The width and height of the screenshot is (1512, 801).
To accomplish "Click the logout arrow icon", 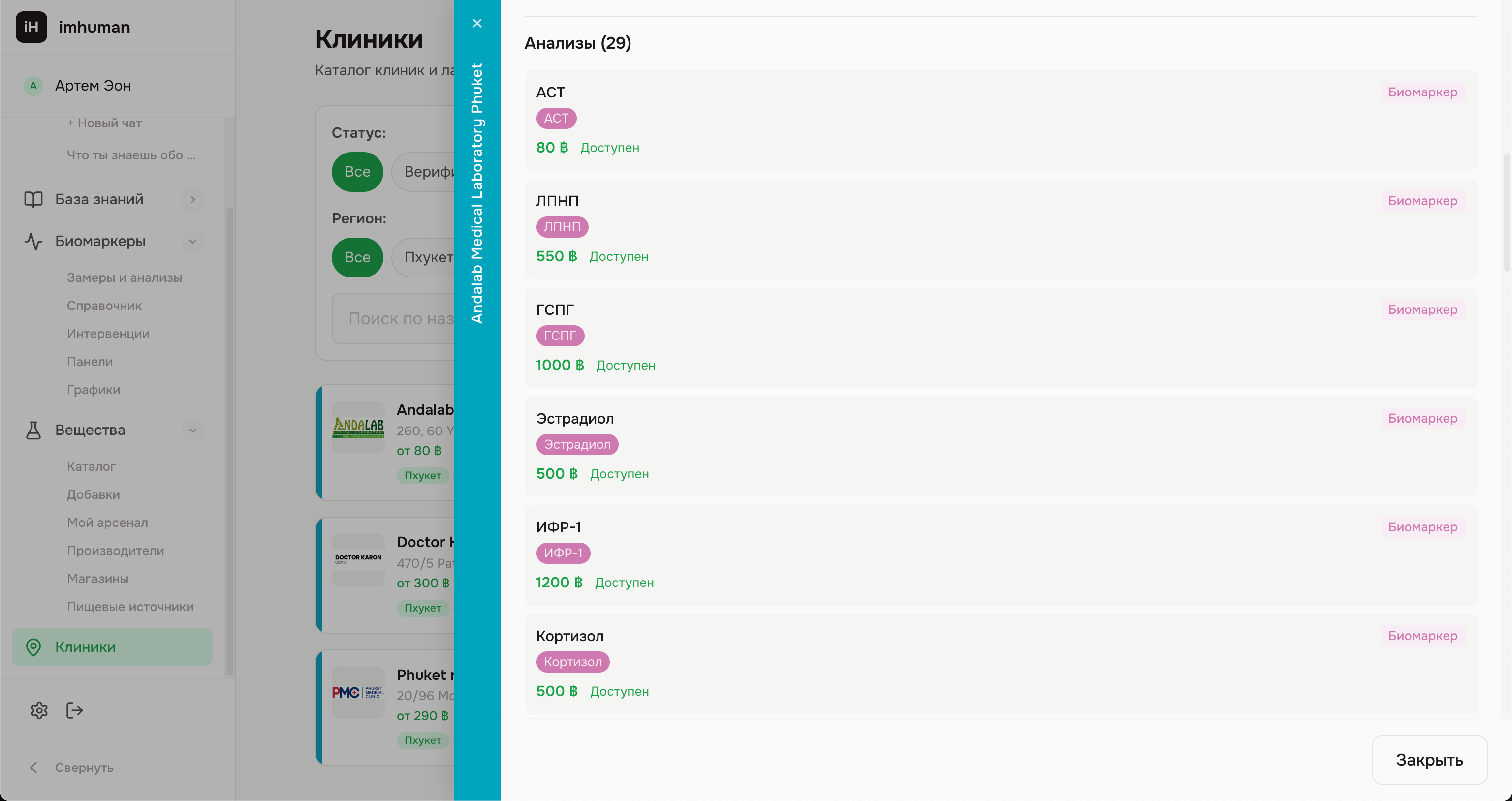I will [74, 710].
